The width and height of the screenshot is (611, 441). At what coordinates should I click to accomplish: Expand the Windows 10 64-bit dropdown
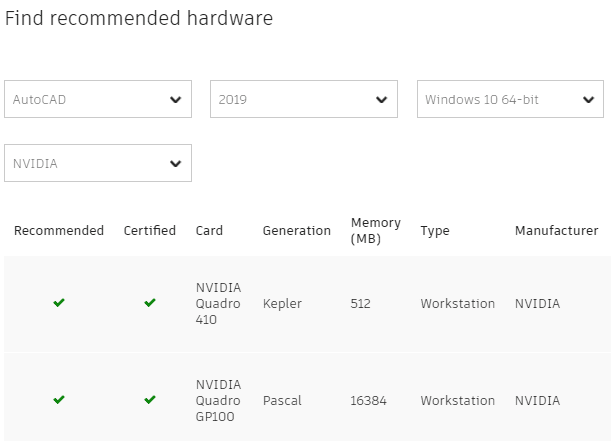click(510, 100)
